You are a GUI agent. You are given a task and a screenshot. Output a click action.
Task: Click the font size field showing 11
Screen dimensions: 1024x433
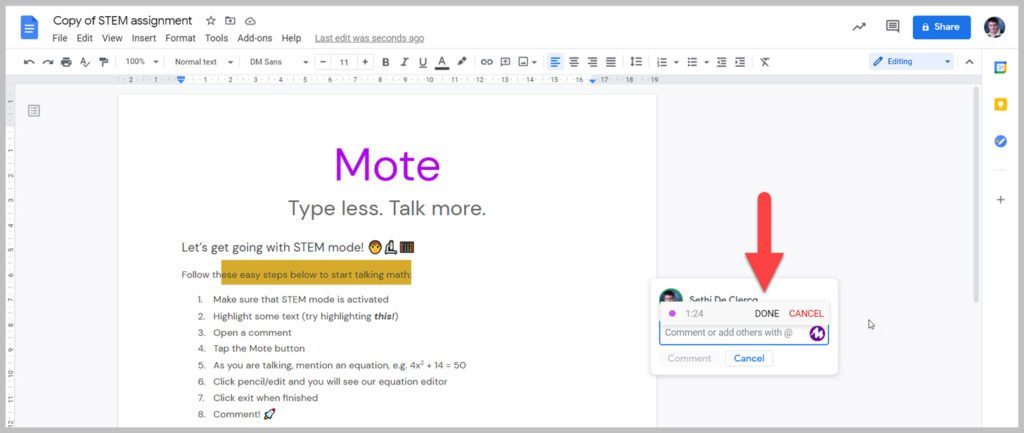(344, 62)
